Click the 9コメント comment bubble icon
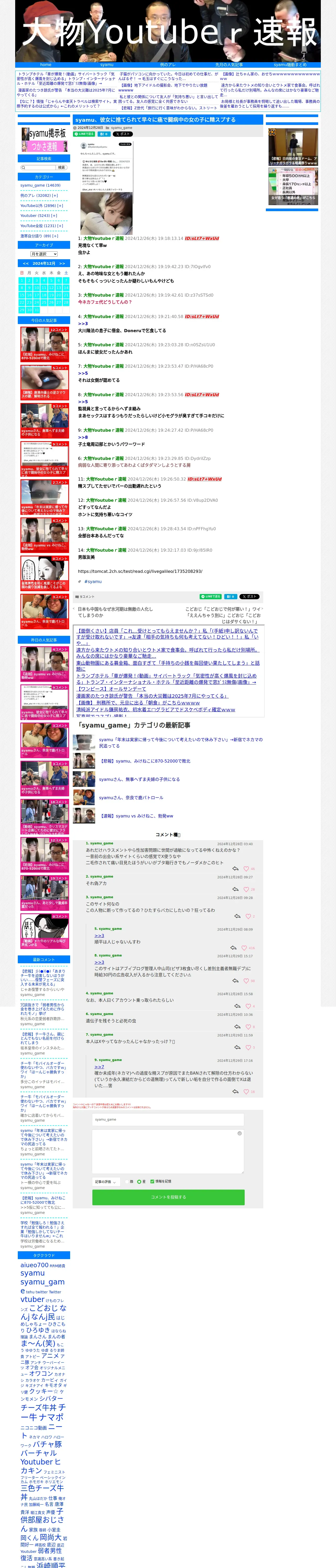 pos(77,597)
